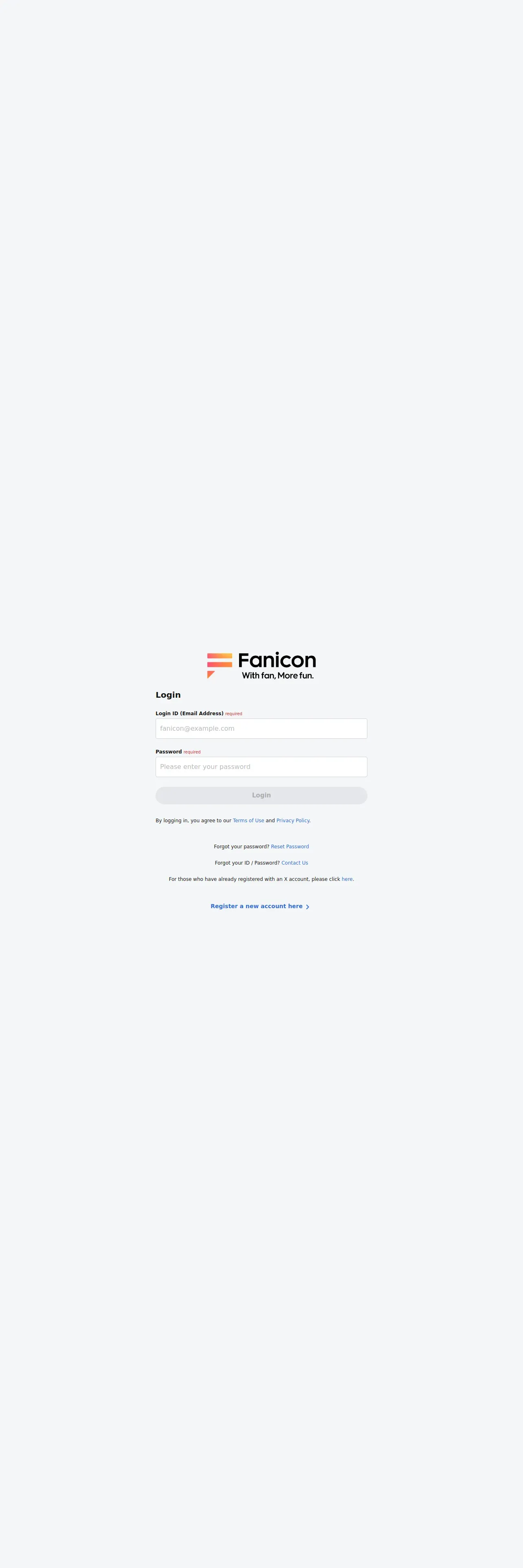Click the Login ID (Email Address) label
This screenshot has height=1568, width=523.
(x=189, y=714)
